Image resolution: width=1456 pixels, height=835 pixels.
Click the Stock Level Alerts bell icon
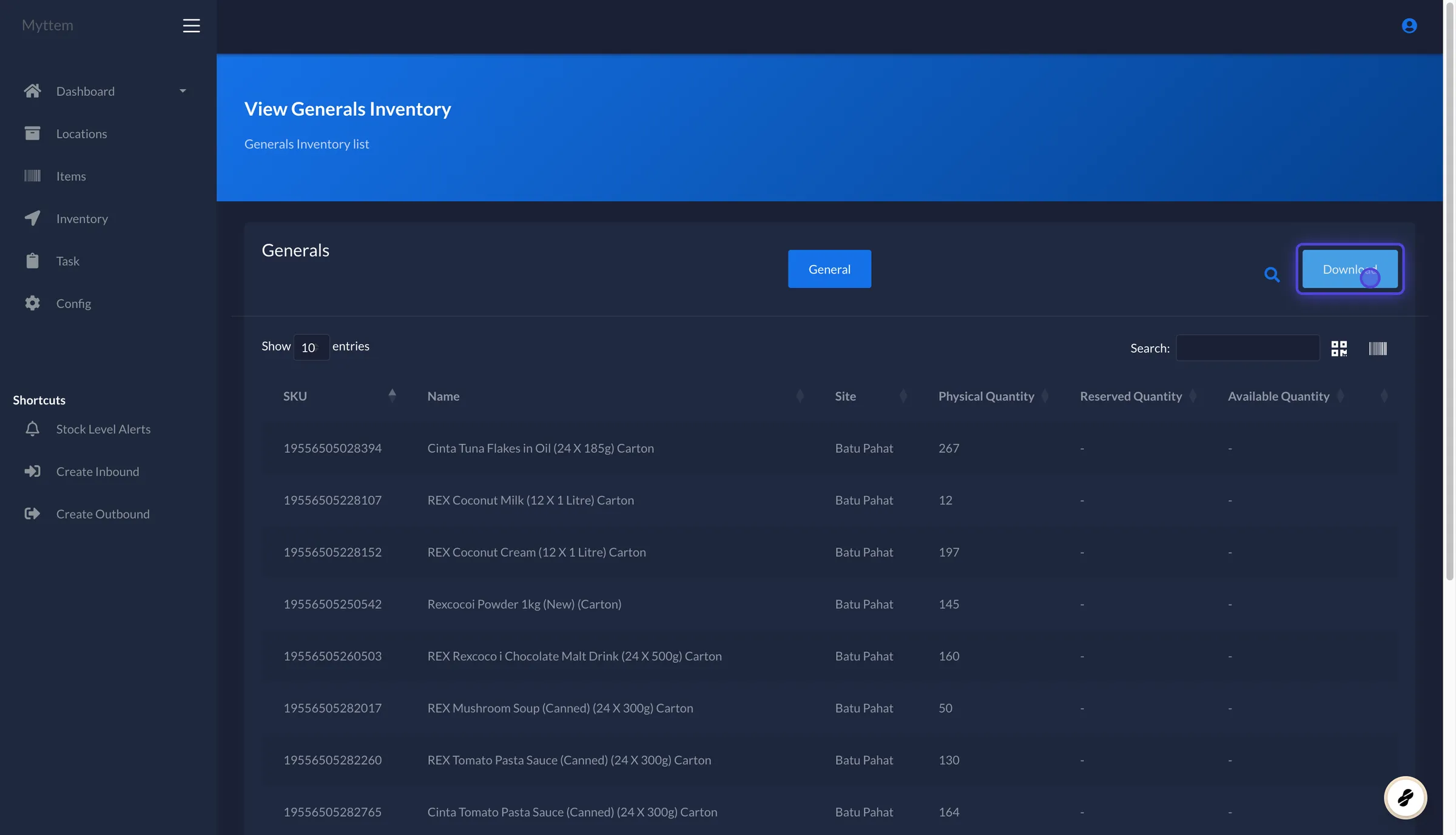point(32,429)
